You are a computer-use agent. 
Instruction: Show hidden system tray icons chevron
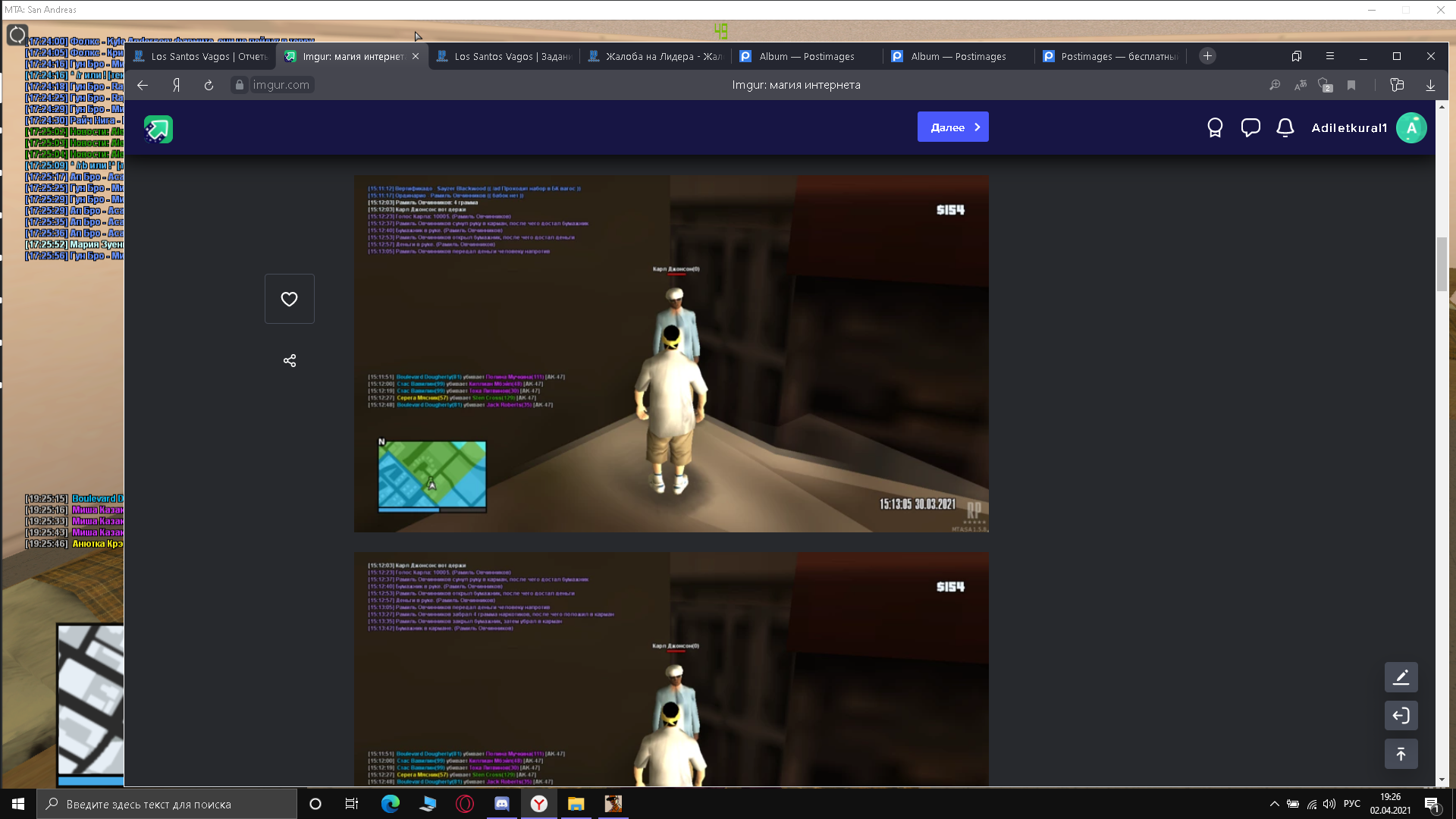[1274, 804]
